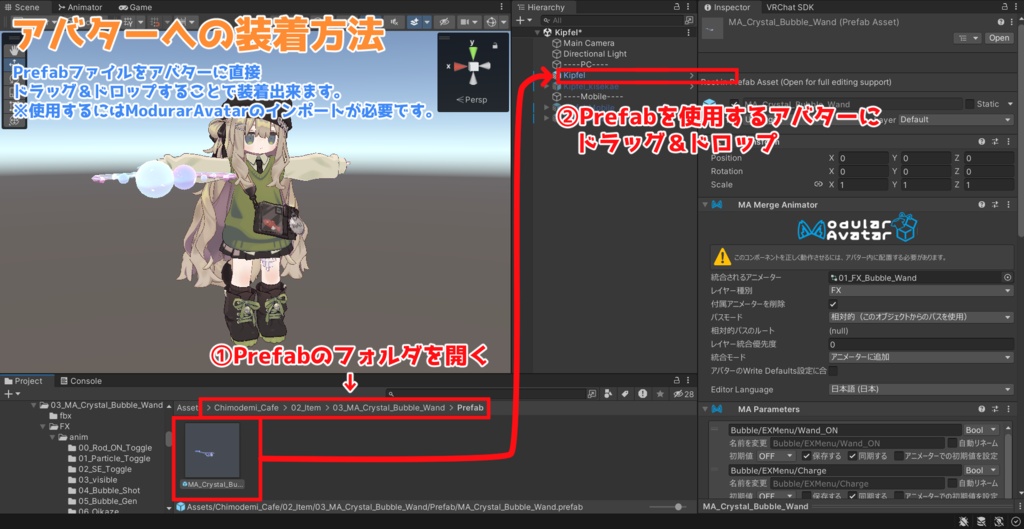The height and width of the screenshot is (529, 1024).
Task: Check 自動リネーム for Wand_ON parameter
Action: click(952, 443)
